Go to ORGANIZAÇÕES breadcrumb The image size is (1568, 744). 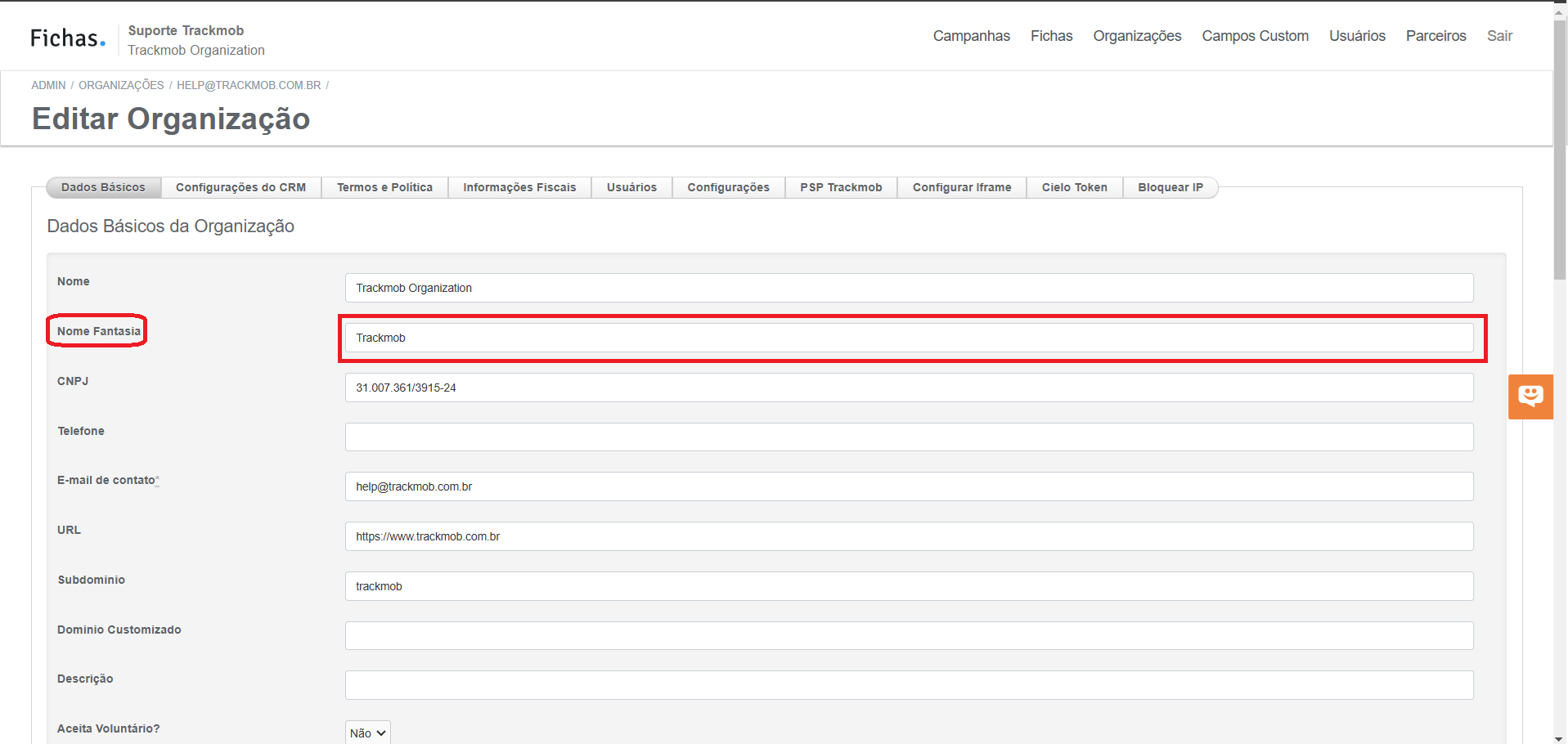click(121, 85)
